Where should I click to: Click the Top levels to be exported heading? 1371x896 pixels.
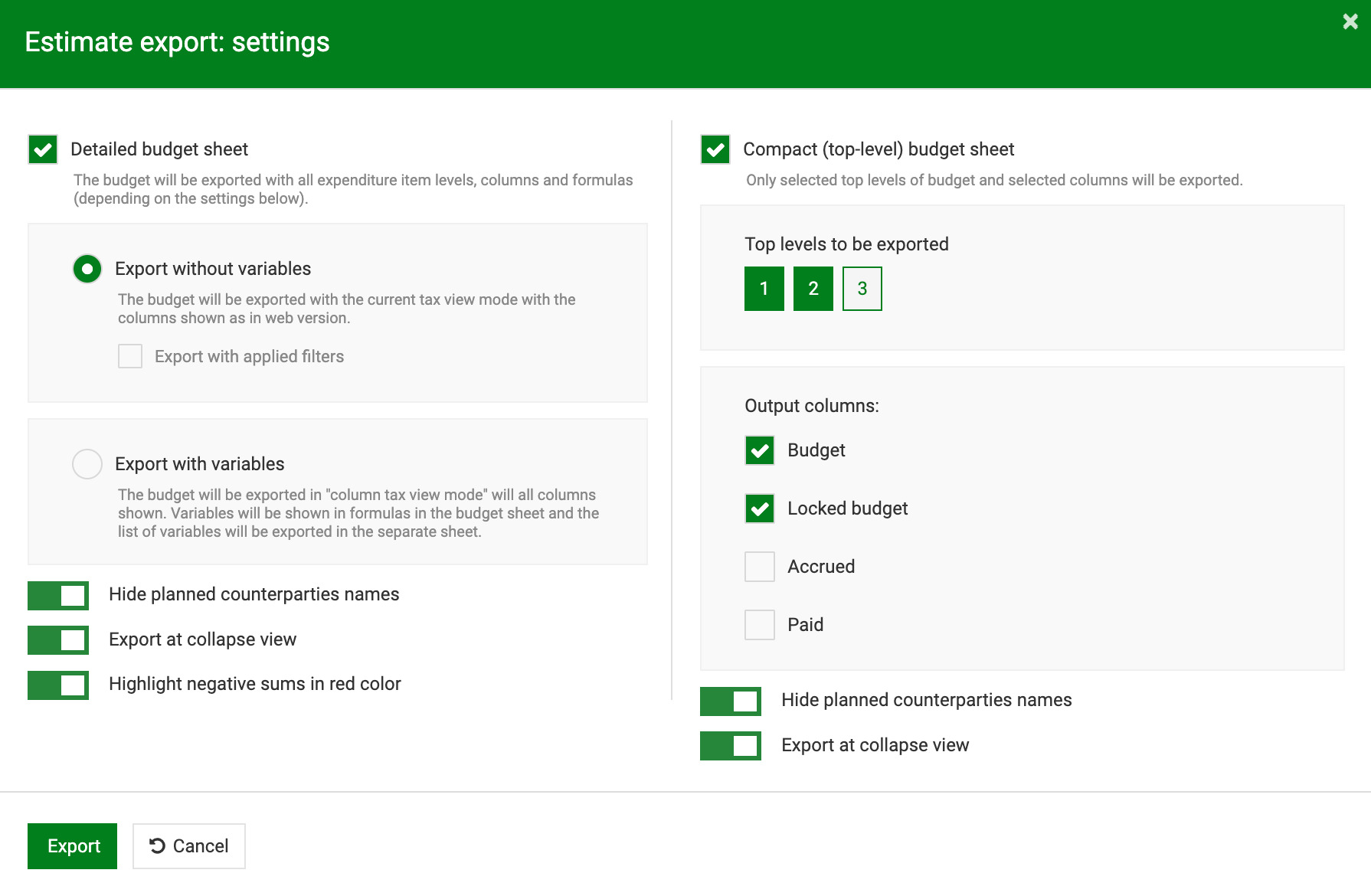point(846,244)
